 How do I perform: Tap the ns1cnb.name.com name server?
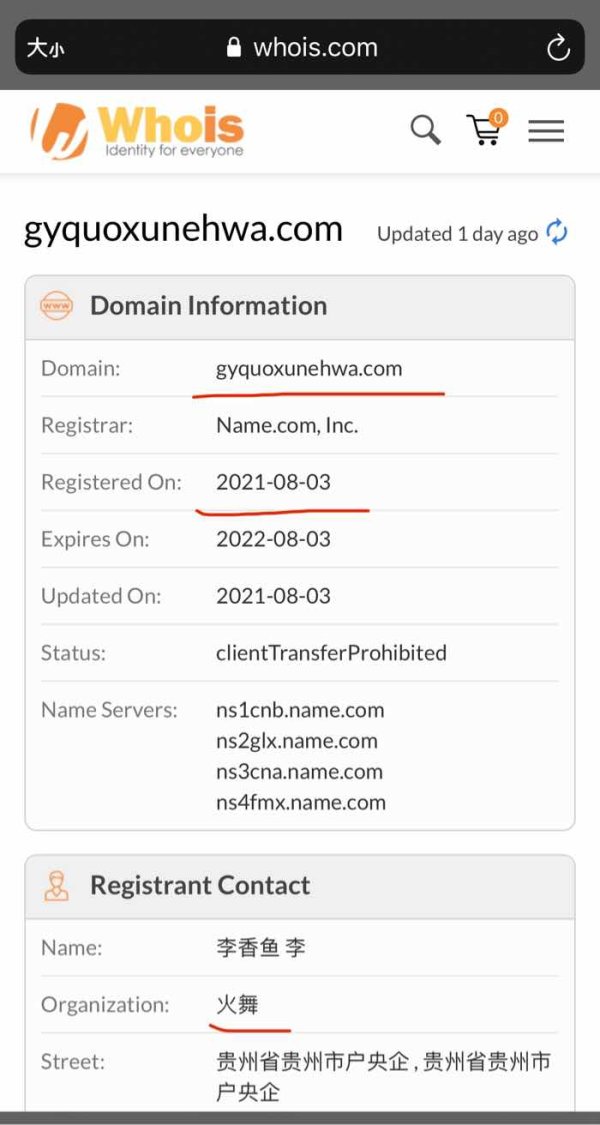[300, 710]
